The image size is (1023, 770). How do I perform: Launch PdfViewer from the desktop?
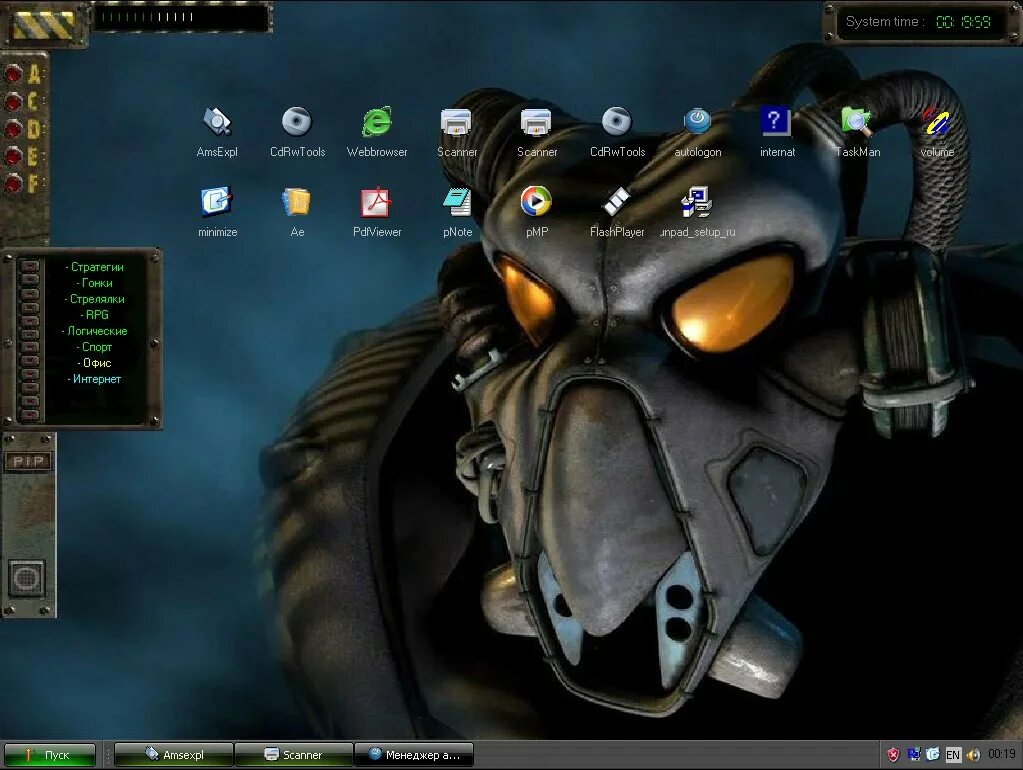377,211
